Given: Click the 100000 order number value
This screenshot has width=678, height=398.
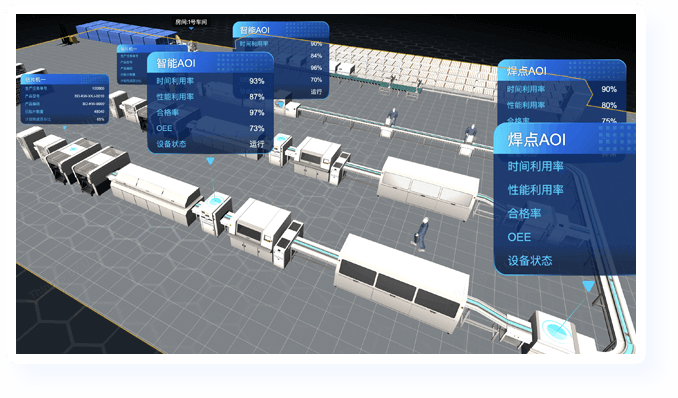Looking at the screenshot, I should click(x=98, y=88).
